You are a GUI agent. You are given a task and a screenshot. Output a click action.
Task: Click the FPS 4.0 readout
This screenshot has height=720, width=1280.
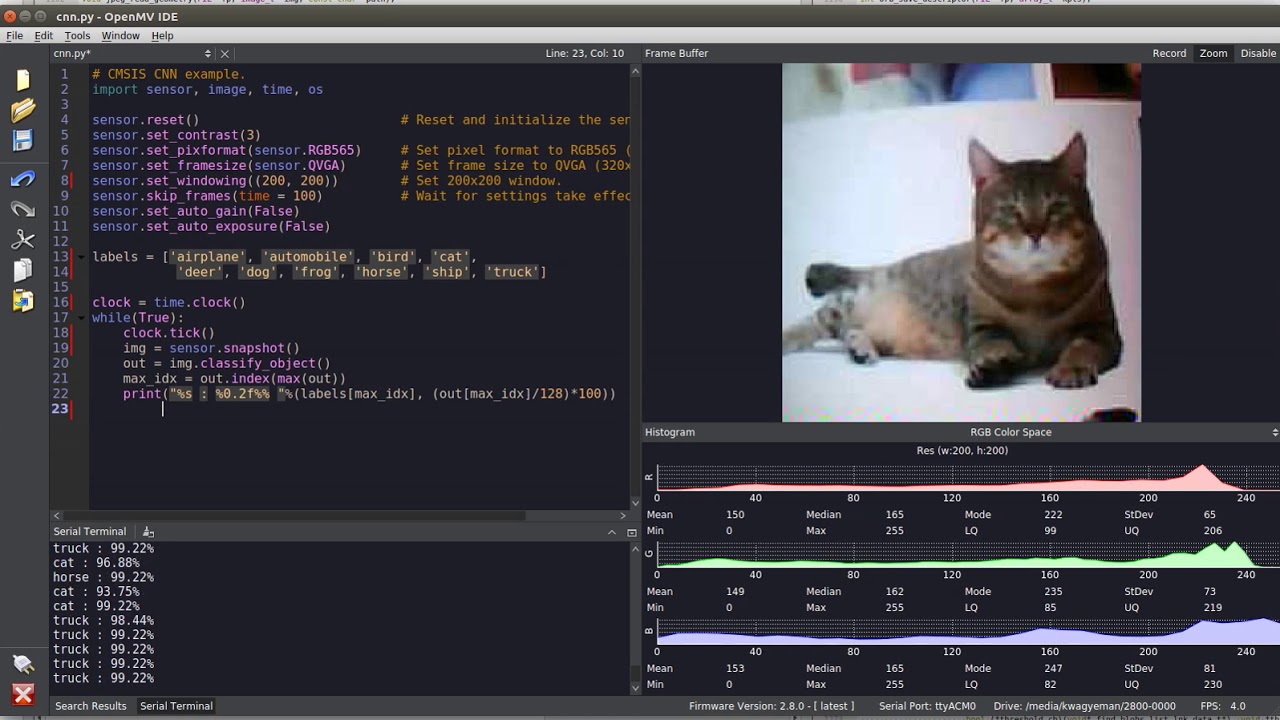tap(1224, 706)
